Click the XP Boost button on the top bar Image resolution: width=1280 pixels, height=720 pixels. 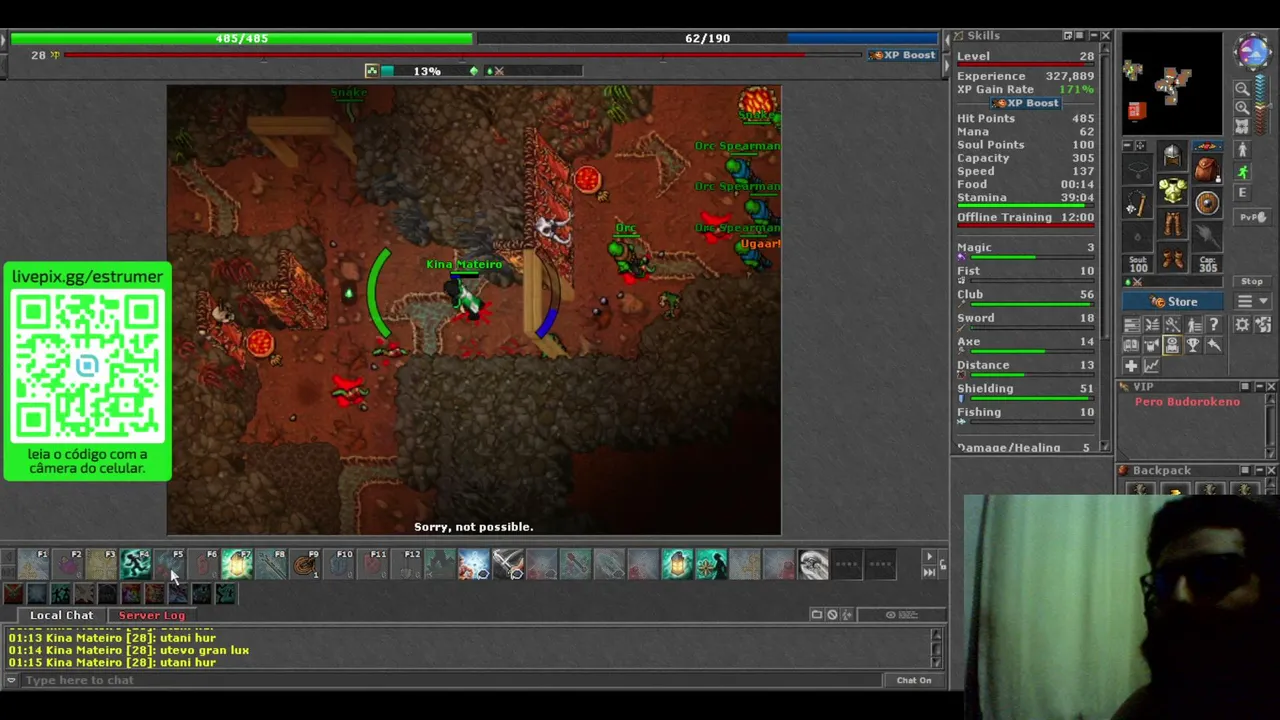tap(903, 55)
